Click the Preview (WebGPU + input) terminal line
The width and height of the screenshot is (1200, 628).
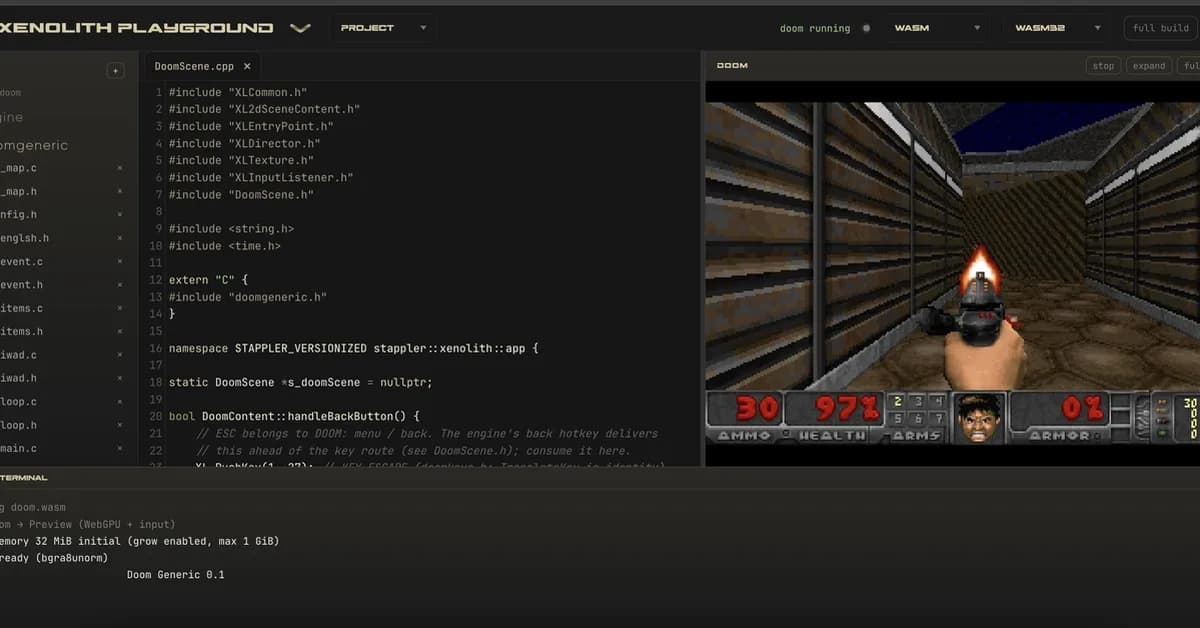coord(88,524)
